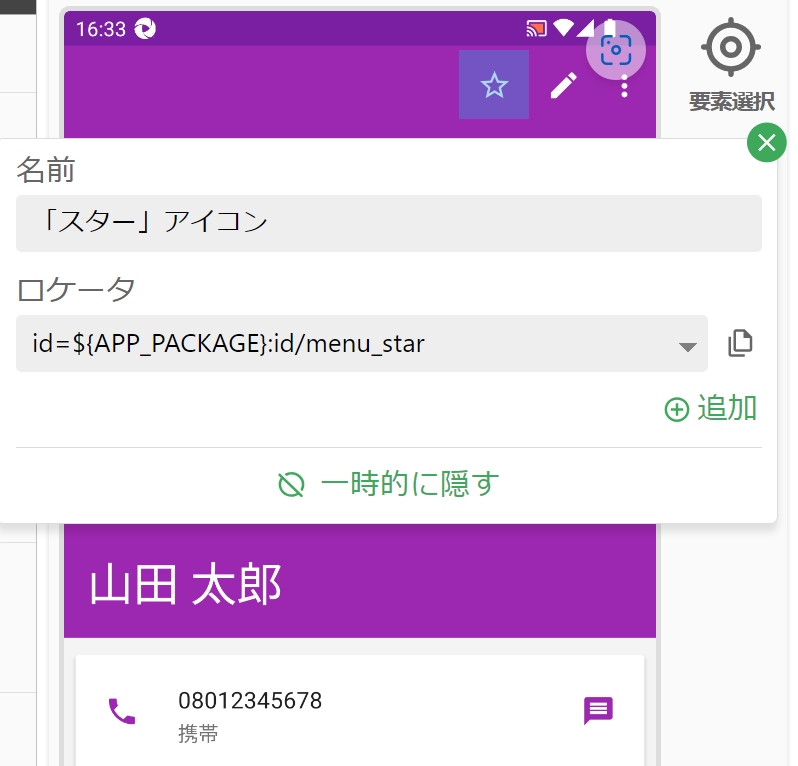Select phone number 08012345678
This screenshot has width=798, height=766.
pyautogui.click(x=250, y=701)
